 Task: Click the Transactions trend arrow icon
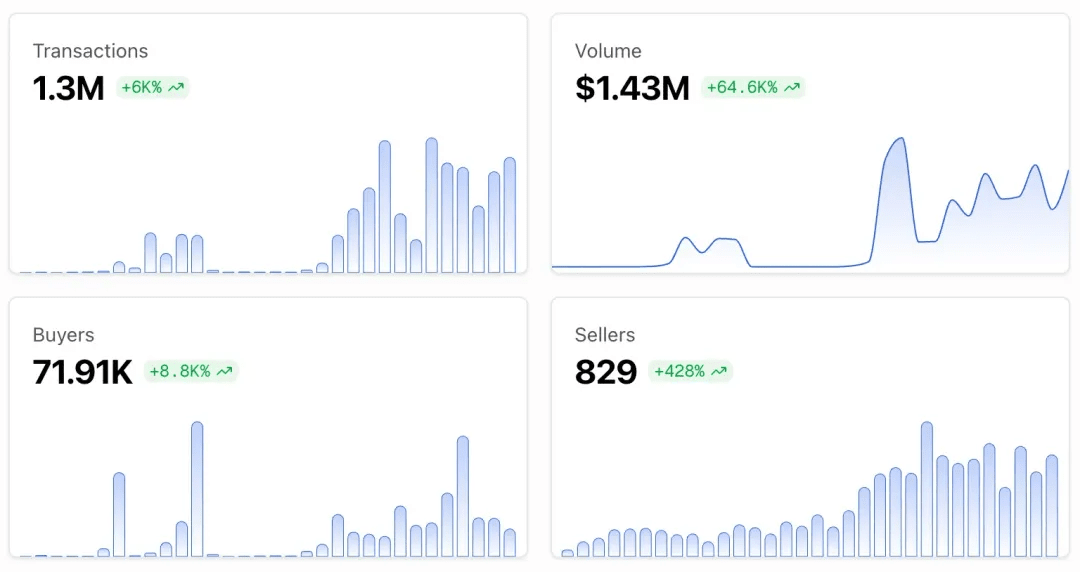(176, 88)
